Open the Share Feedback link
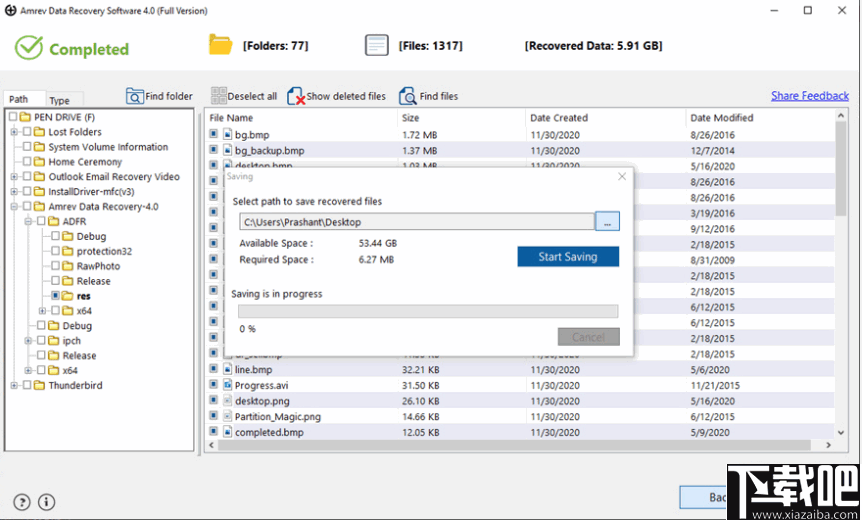The image size is (862, 520). coord(810,96)
